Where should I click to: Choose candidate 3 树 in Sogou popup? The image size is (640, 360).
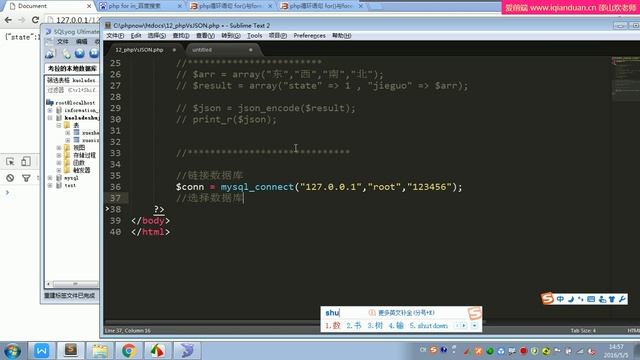click(375, 326)
